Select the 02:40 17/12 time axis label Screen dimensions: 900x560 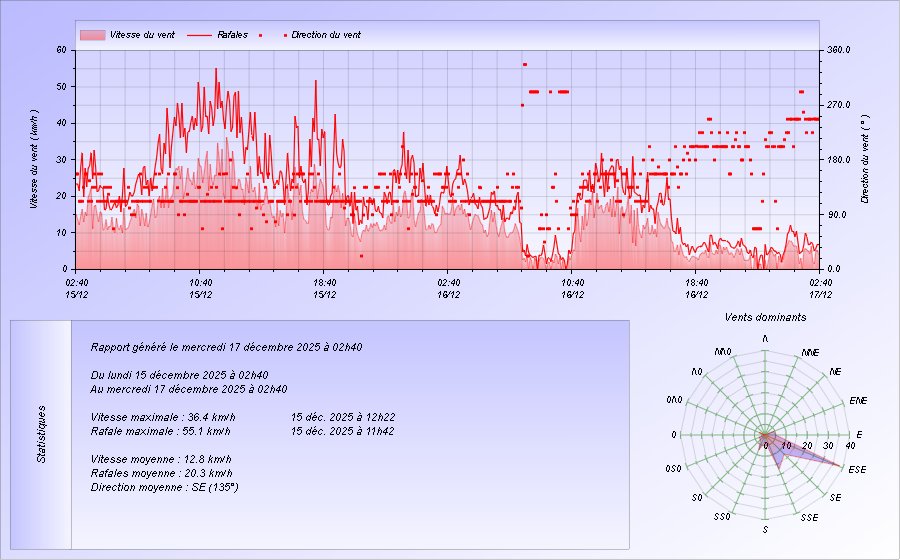(x=821, y=288)
